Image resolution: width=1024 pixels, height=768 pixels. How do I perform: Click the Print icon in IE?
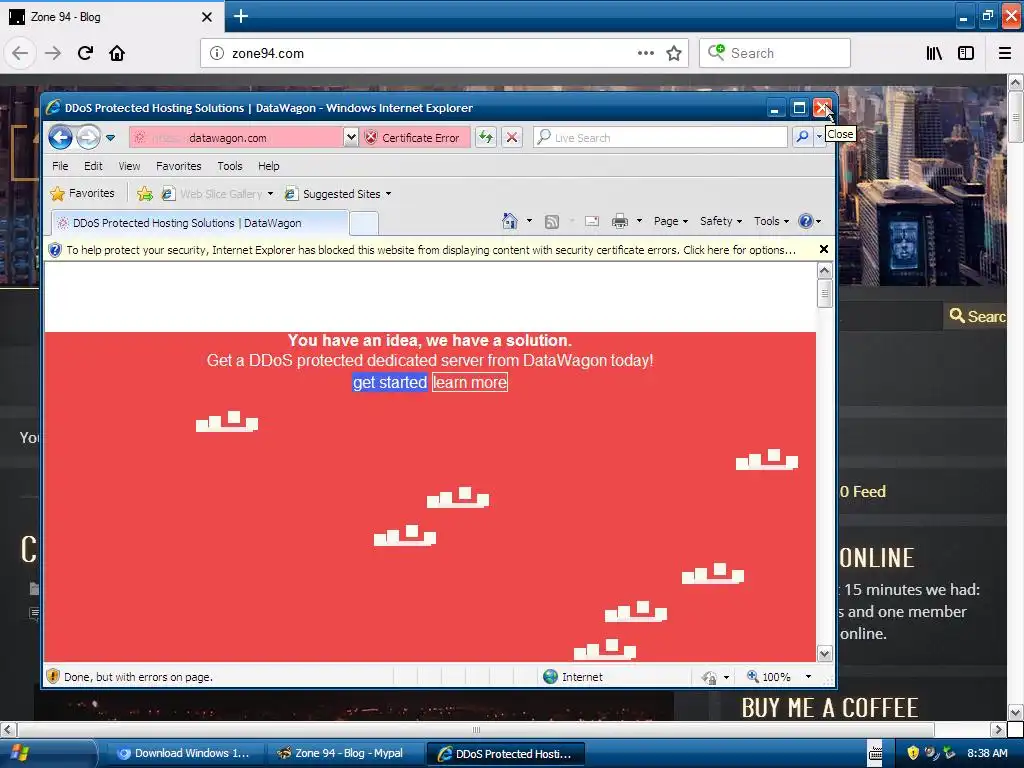pyautogui.click(x=620, y=221)
